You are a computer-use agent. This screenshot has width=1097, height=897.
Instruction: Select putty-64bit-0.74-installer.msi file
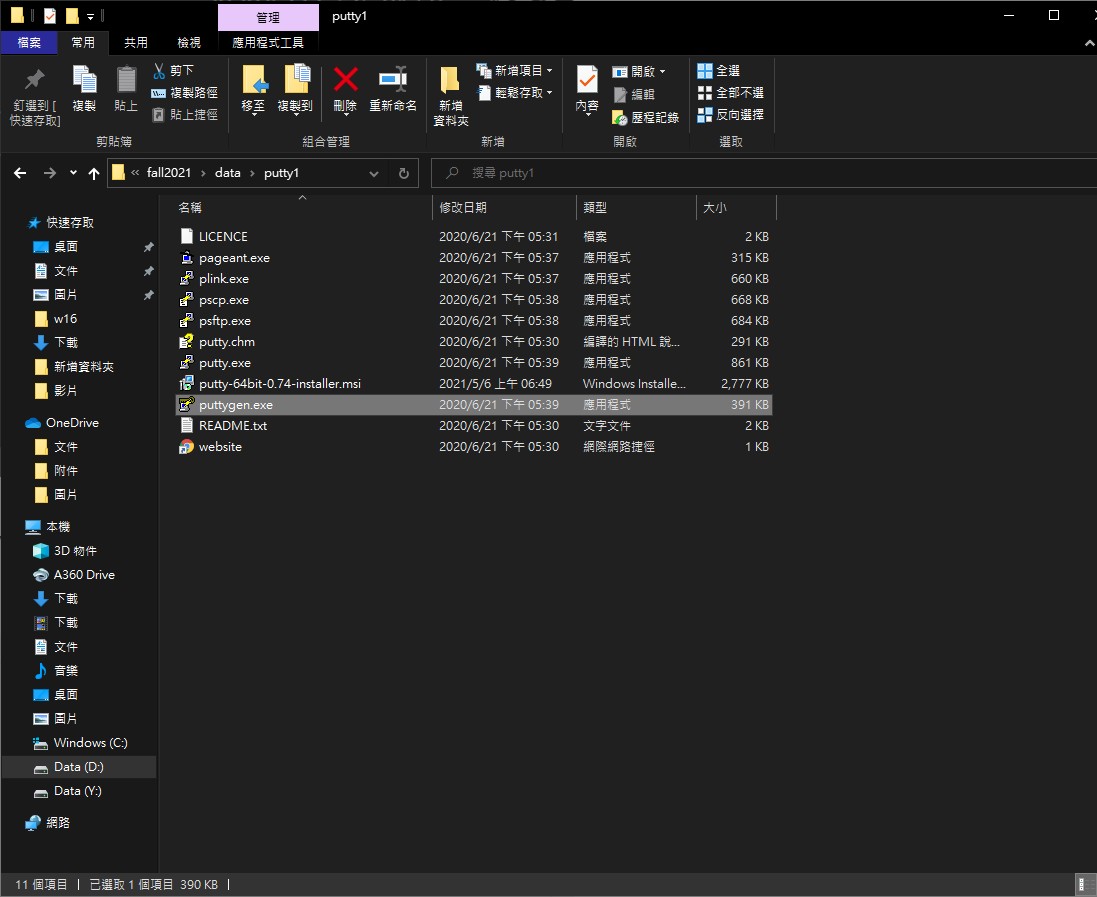click(x=474, y=383)
